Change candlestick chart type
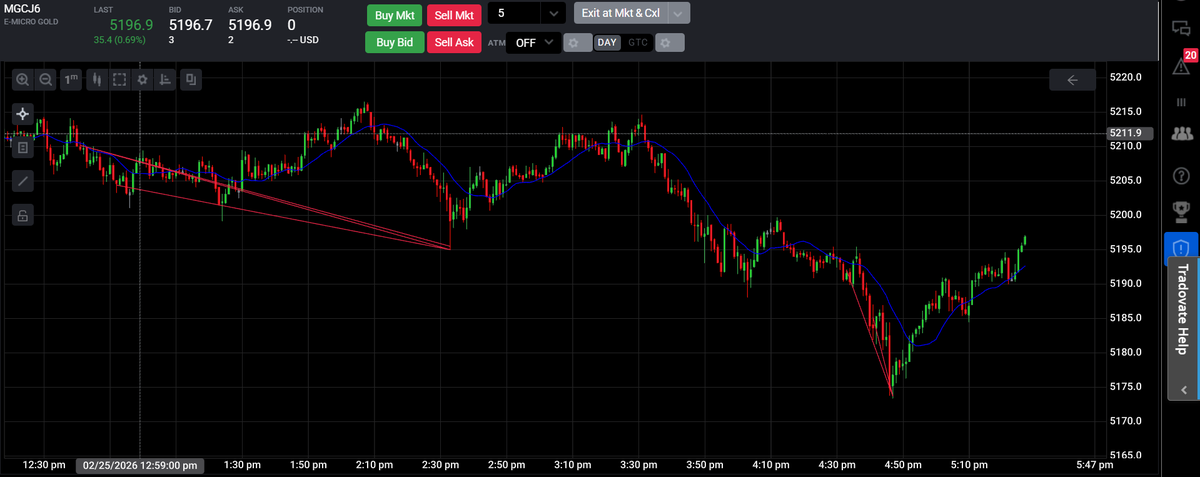Screen dimensions: 1200x477 click(98, 80)
